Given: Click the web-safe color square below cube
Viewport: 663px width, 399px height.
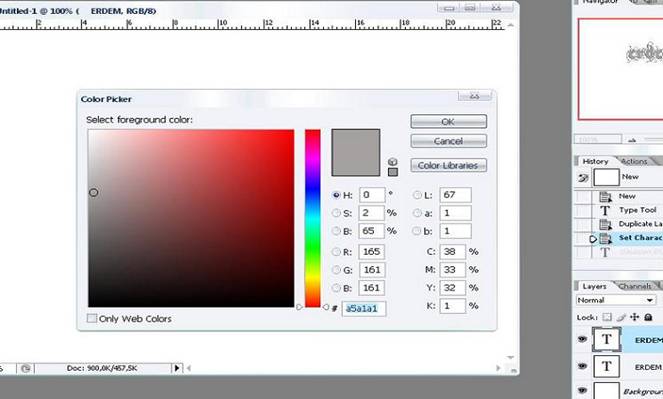Looking at the screenshot, I should [x=393, y=172].
